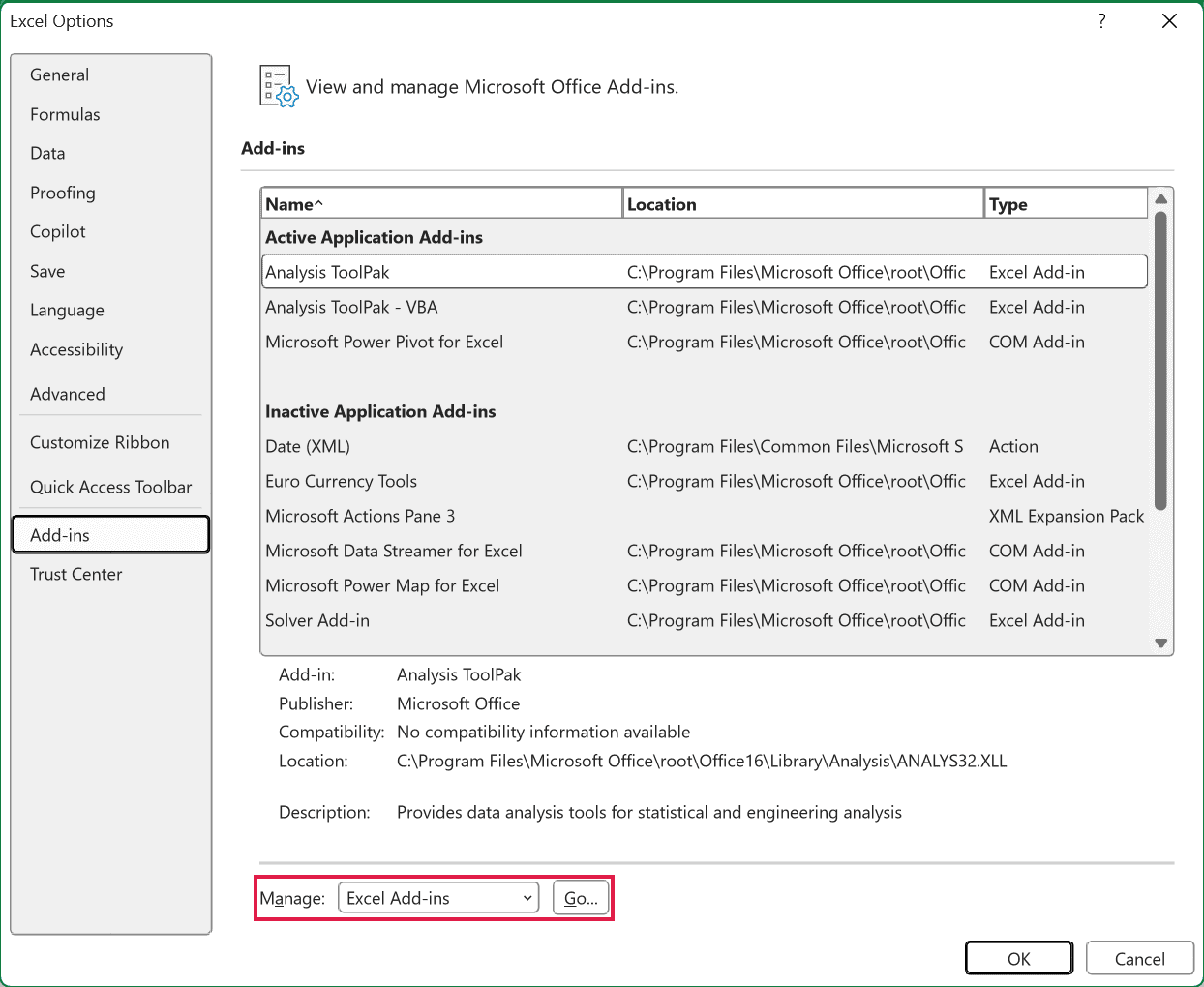Click COM Add-in type of Power Pivot

1037,342
